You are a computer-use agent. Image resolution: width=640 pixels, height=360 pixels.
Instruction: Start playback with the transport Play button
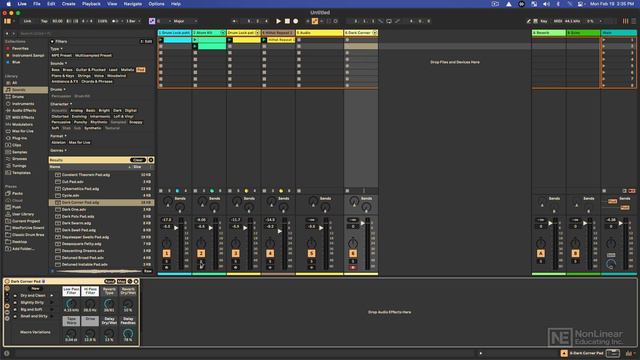pos(278,21)
